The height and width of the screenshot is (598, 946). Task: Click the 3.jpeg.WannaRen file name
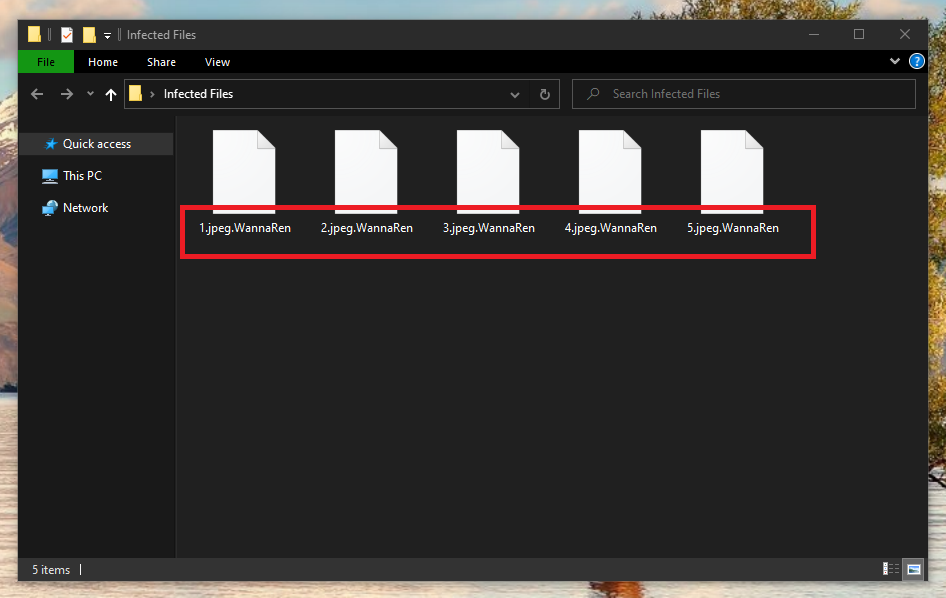click(489, 228)
